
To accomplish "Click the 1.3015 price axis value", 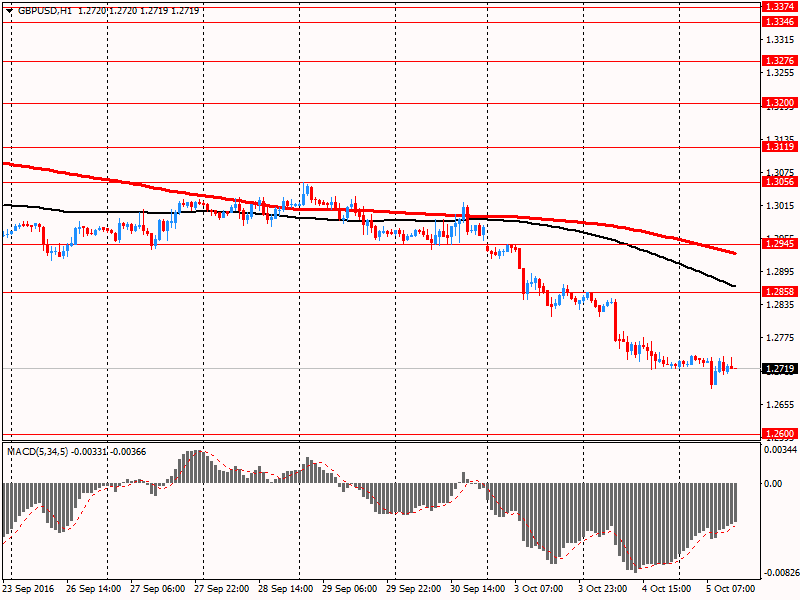I will pos(781,206).
